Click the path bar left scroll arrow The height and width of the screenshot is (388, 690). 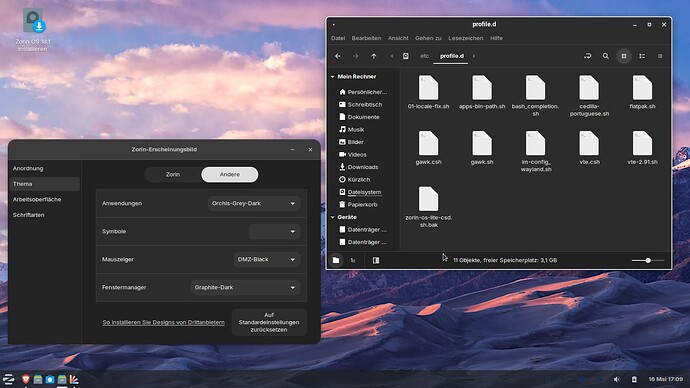(x=392, y=56)
